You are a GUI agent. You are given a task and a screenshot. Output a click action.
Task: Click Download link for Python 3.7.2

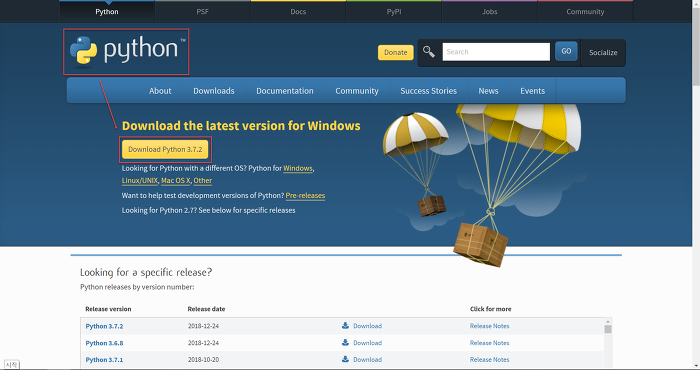(367, 326)
